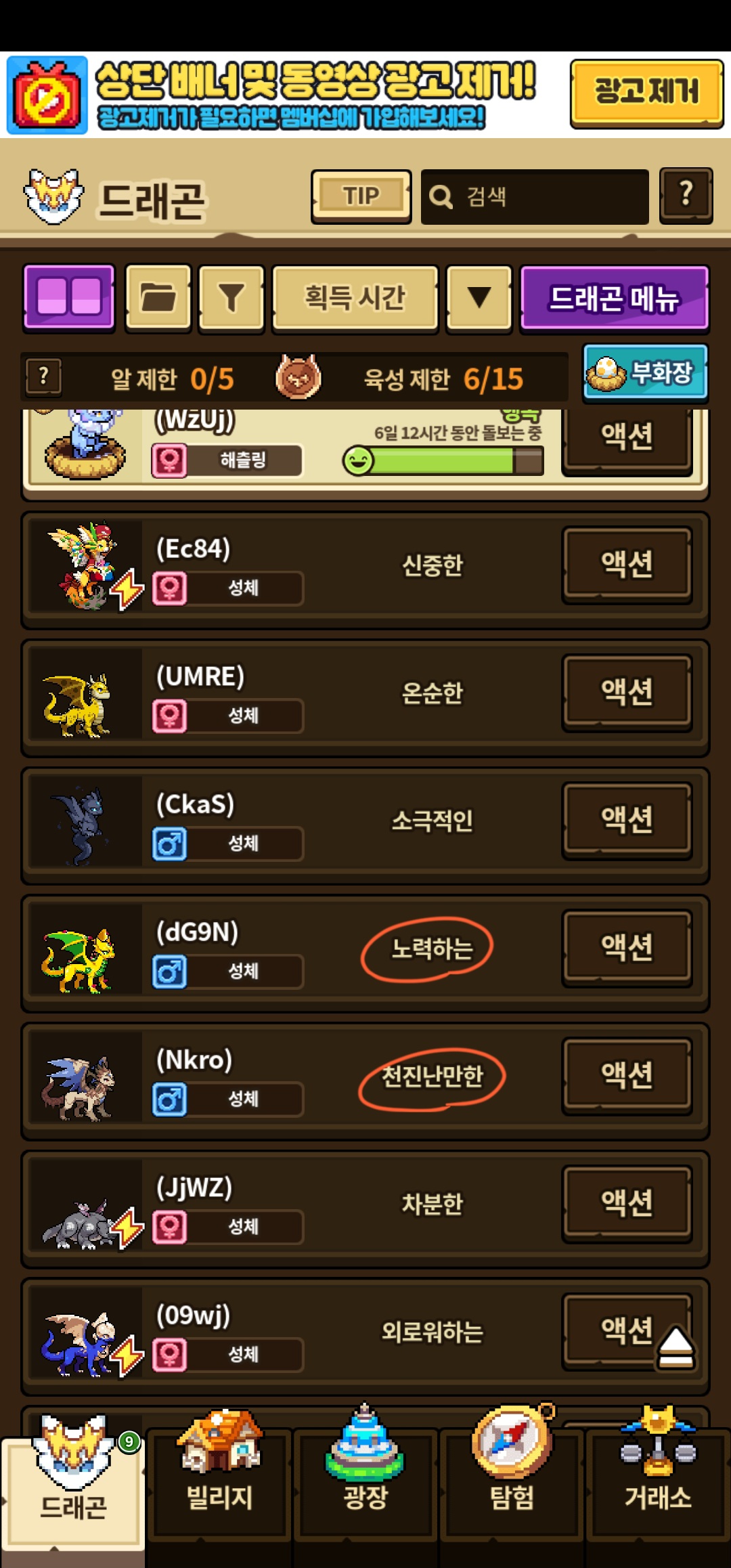Image resolution: width=731 pixels, height=1568 pixels.
Task: Tap the 알 제한 question mark icon
Action: point(43,376)
